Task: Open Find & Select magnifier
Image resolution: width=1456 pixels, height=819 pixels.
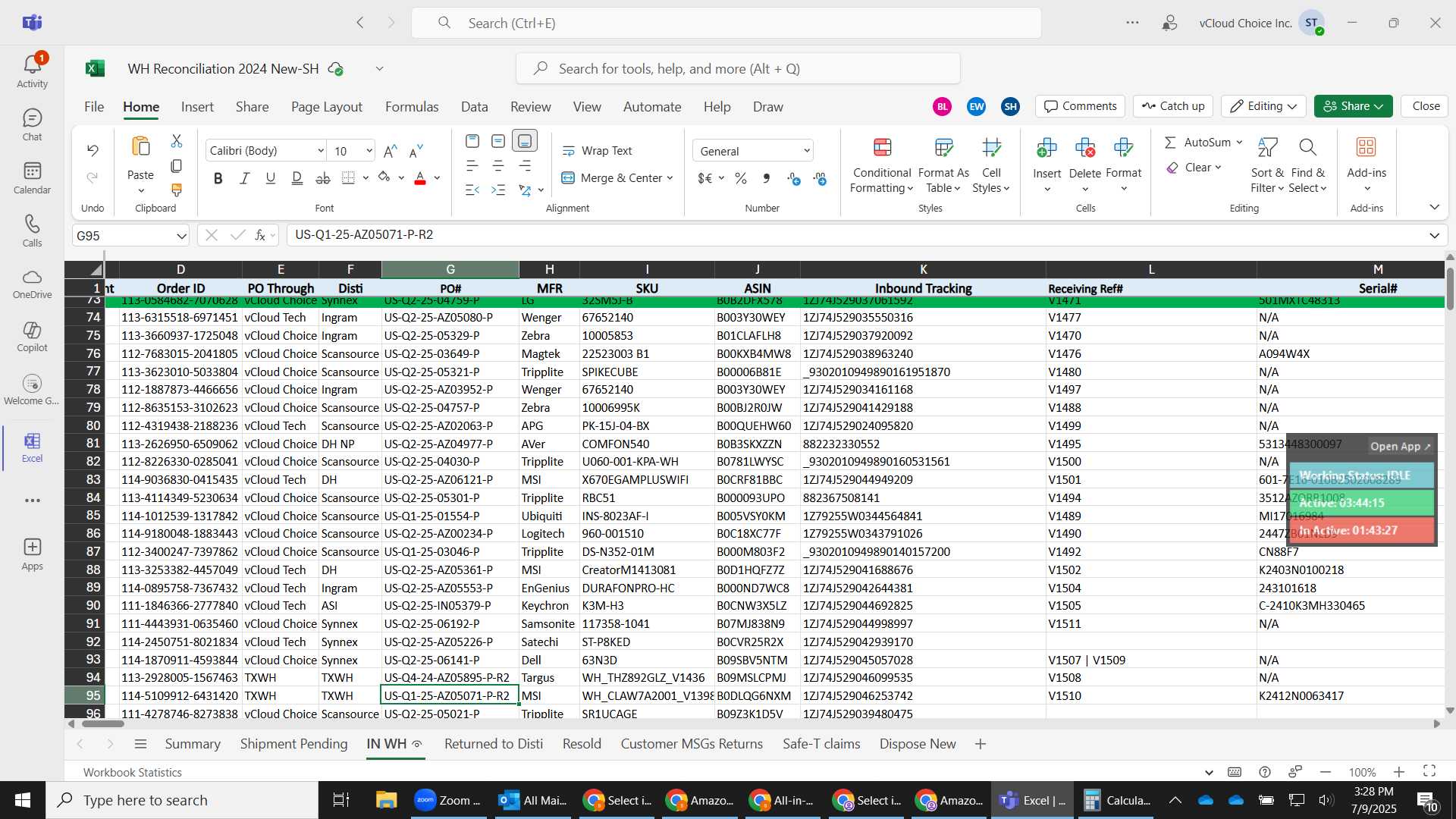Action: [1307, 147]
